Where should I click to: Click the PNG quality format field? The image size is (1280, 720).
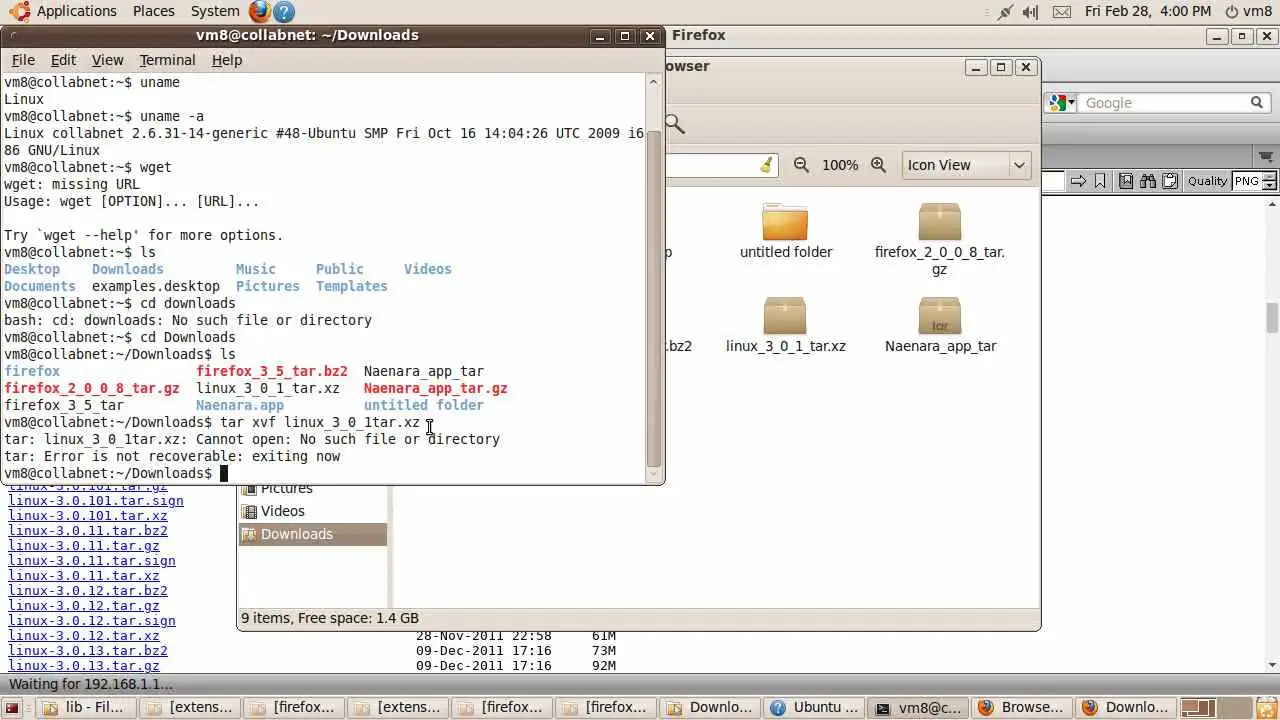point(1246,181)
